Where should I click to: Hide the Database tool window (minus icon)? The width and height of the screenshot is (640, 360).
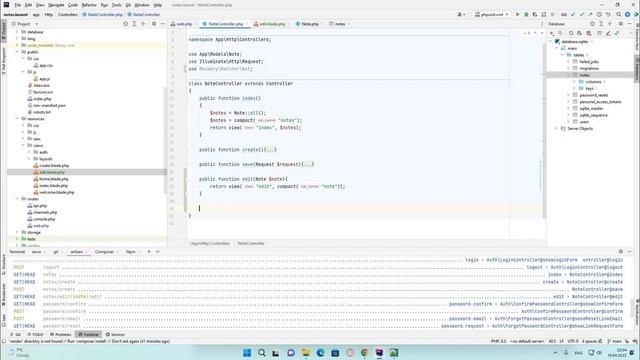[629, 24]
